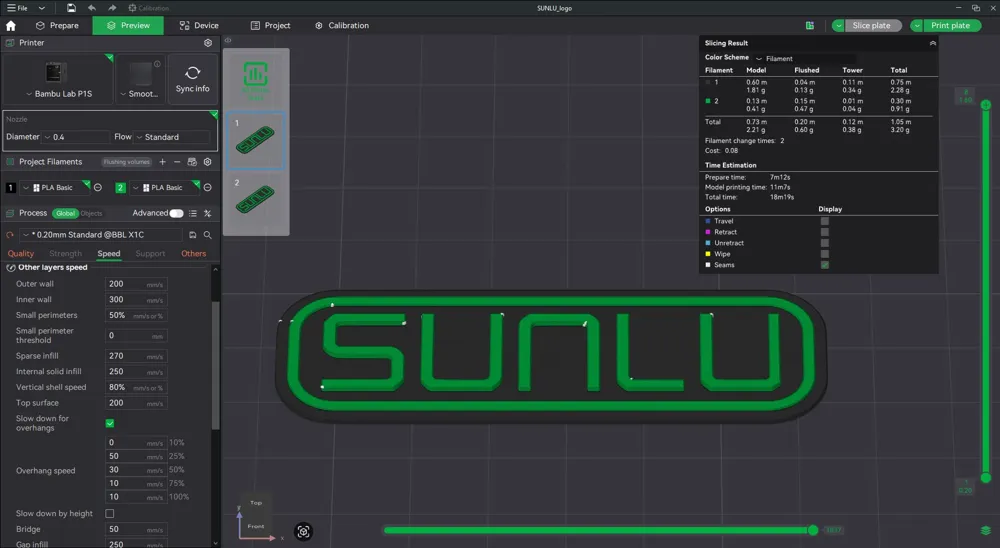Switch process scope to Objects
The image size is (1000, 548).
(91, 214)
